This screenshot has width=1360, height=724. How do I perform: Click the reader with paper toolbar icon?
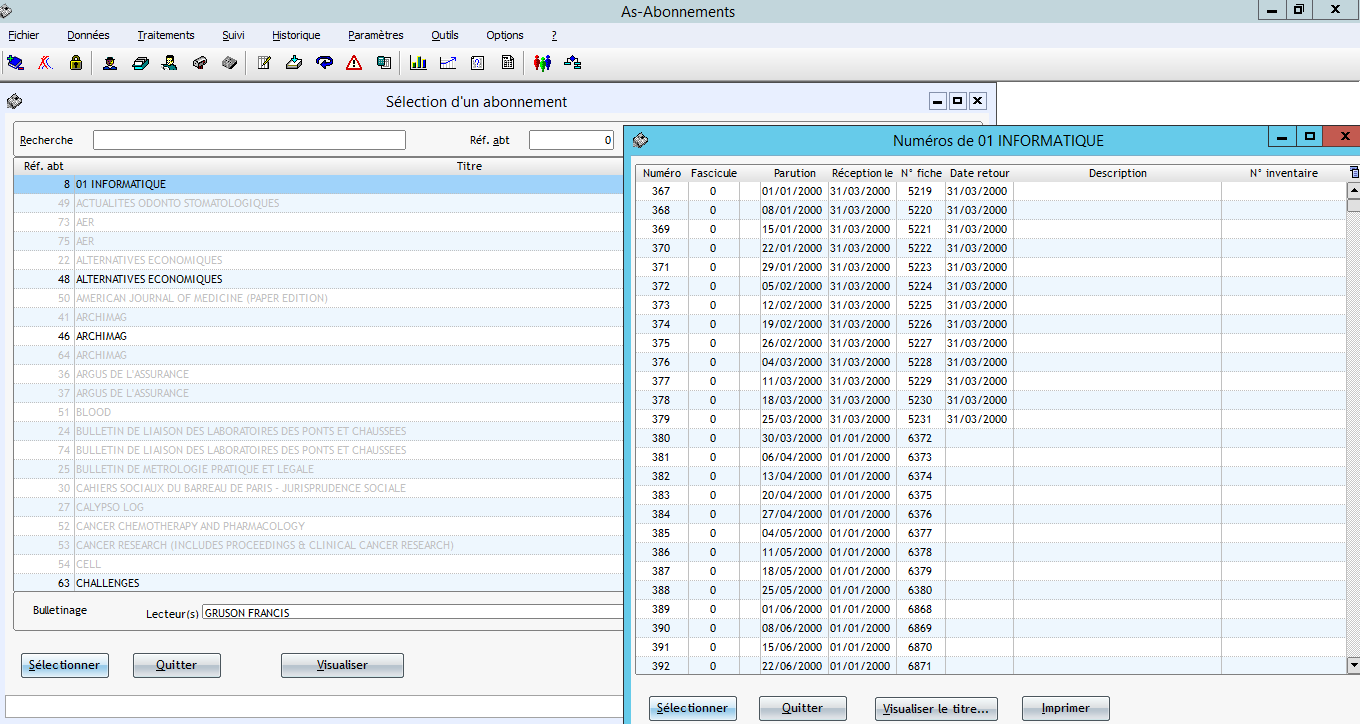pos(170,63)
